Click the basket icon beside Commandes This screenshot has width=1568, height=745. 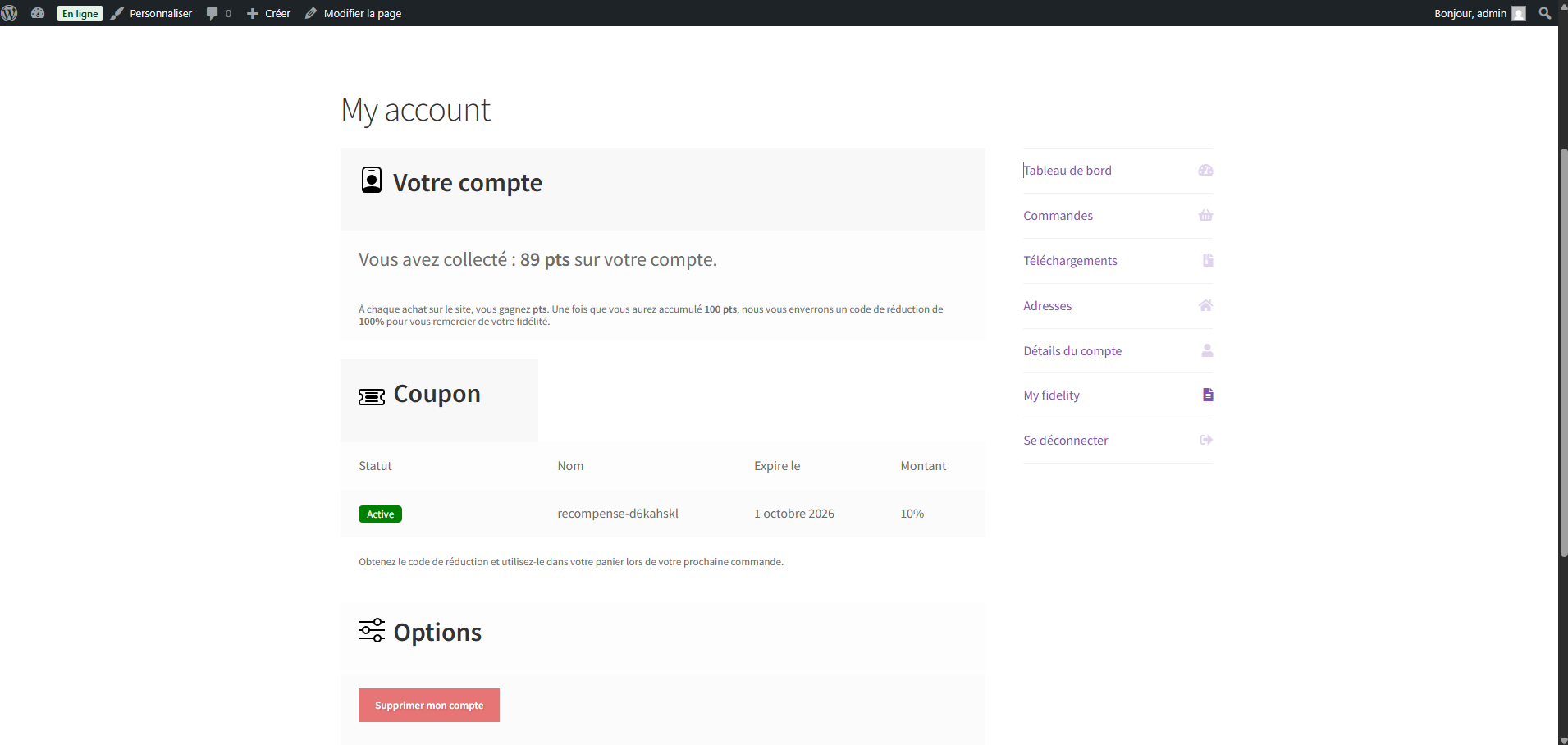tap(1205, 215)
